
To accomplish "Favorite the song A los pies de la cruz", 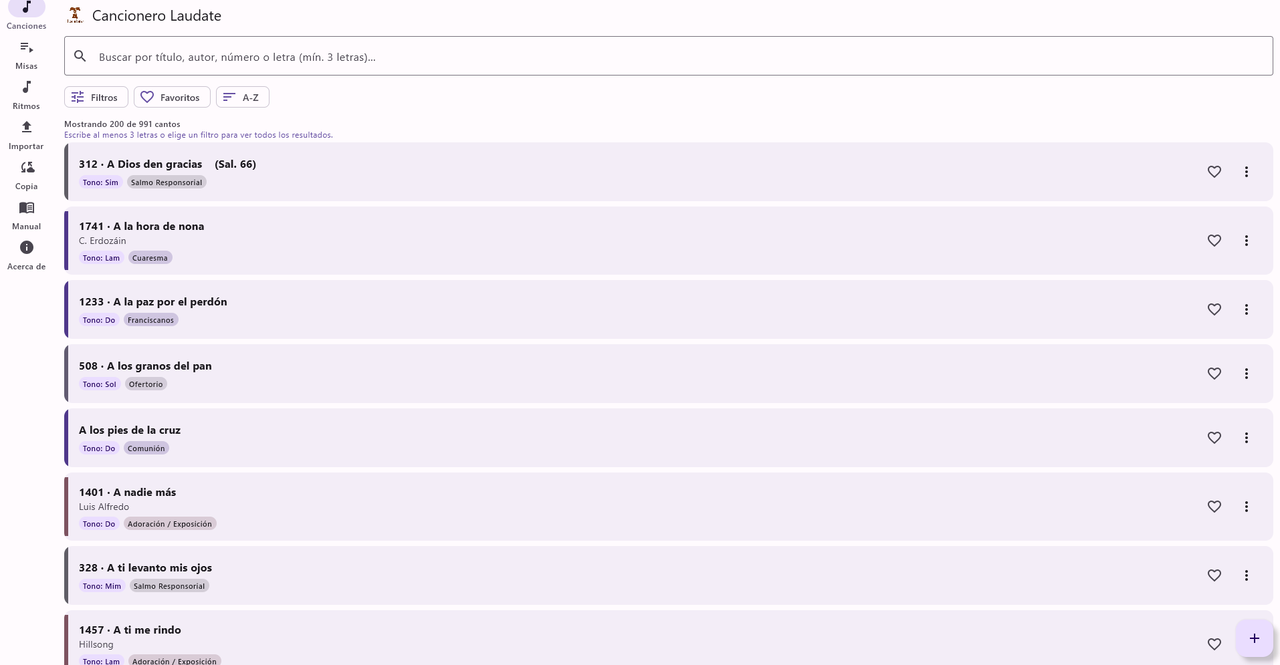I will pos(1214,438).
